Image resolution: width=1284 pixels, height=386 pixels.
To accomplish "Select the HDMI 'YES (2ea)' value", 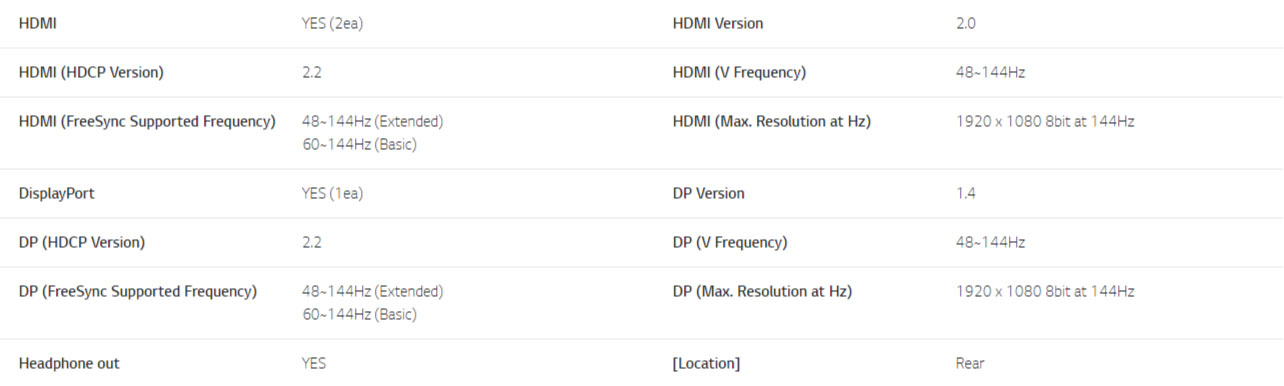I will tap(332, 23).
